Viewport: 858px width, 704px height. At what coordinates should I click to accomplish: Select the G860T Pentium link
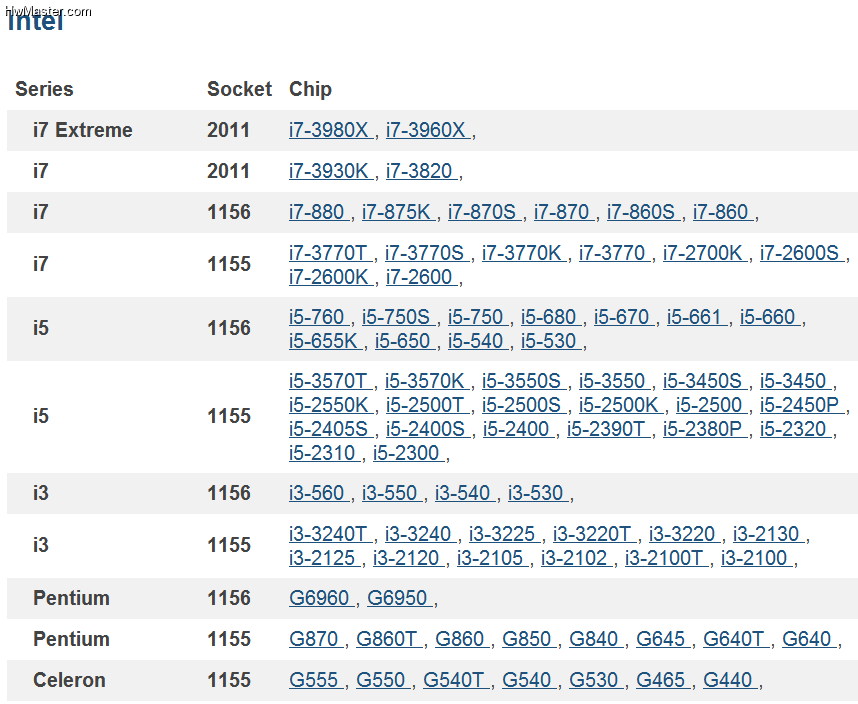[389, 639]
